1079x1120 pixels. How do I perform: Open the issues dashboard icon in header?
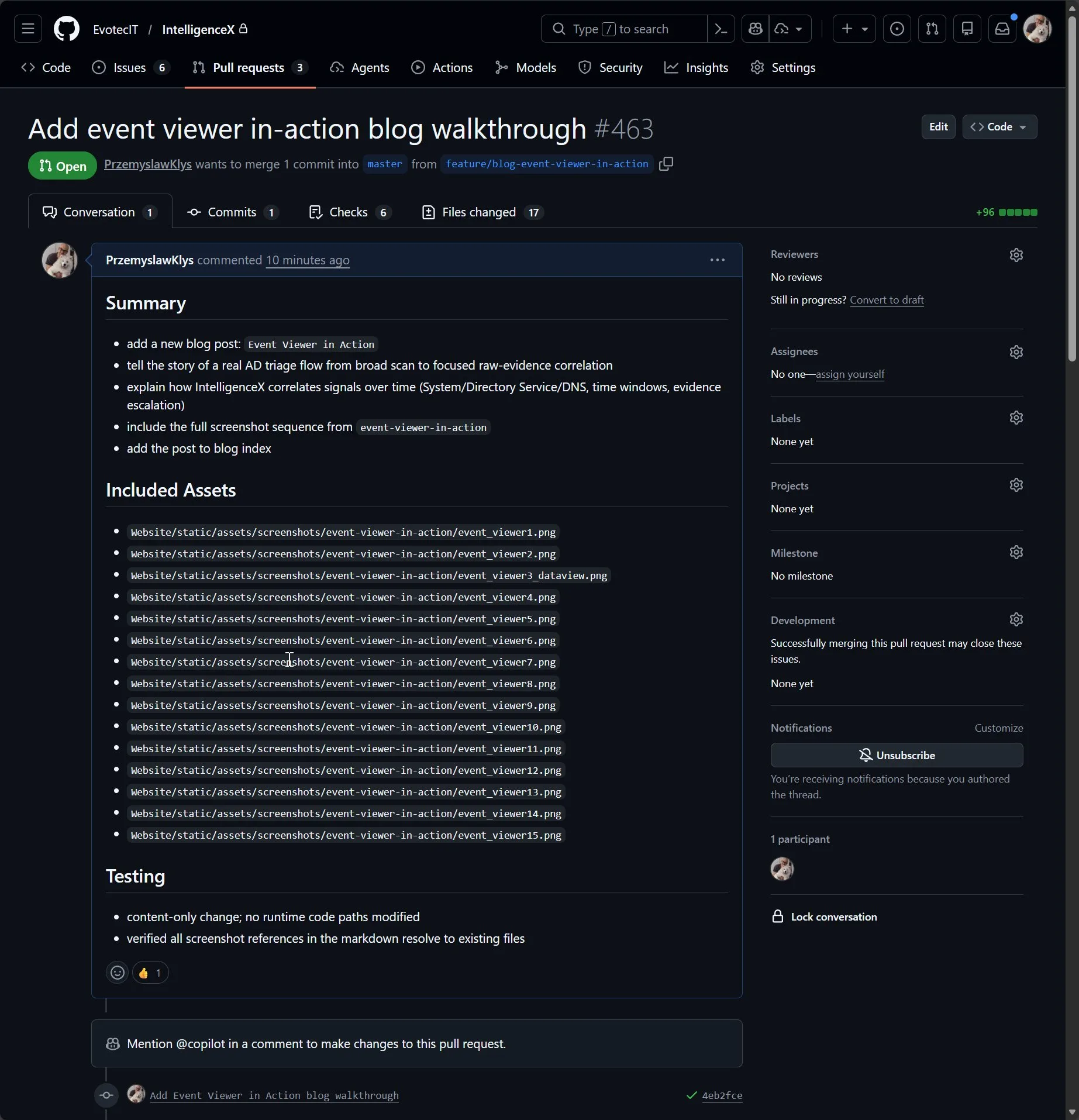[x=897, y=29]
